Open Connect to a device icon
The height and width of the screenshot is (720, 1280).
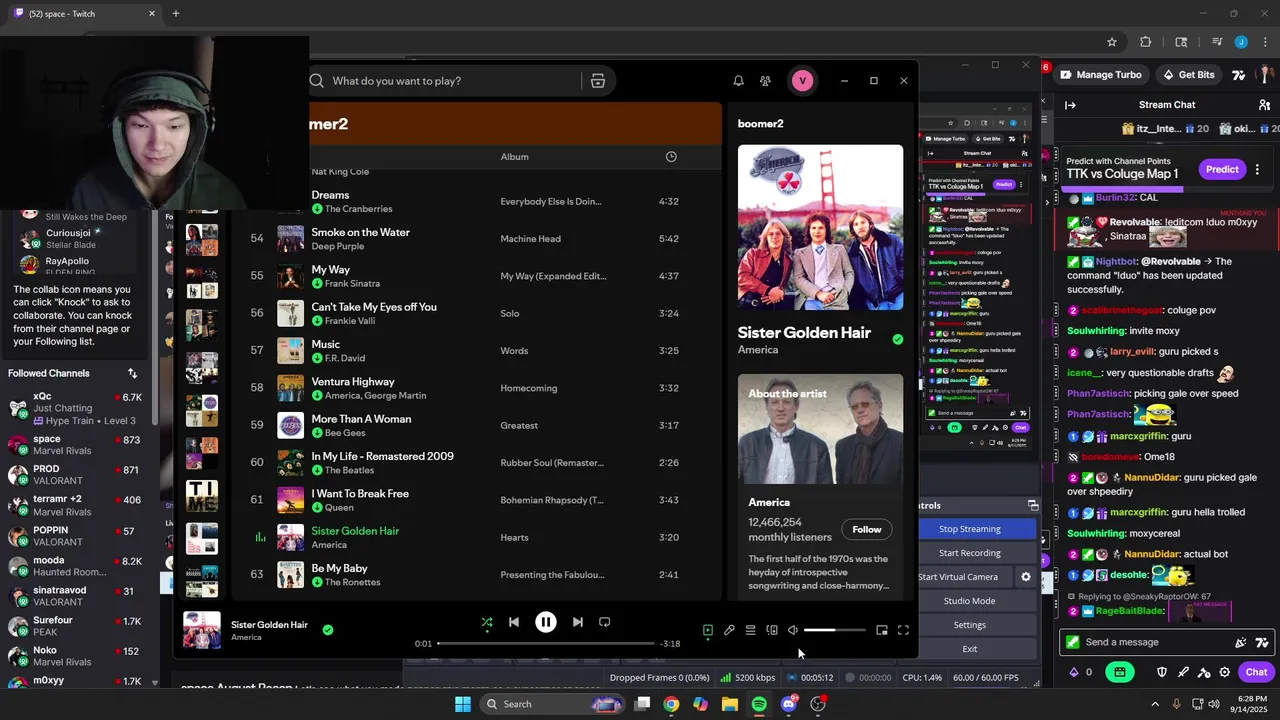[x=772, y=630]
